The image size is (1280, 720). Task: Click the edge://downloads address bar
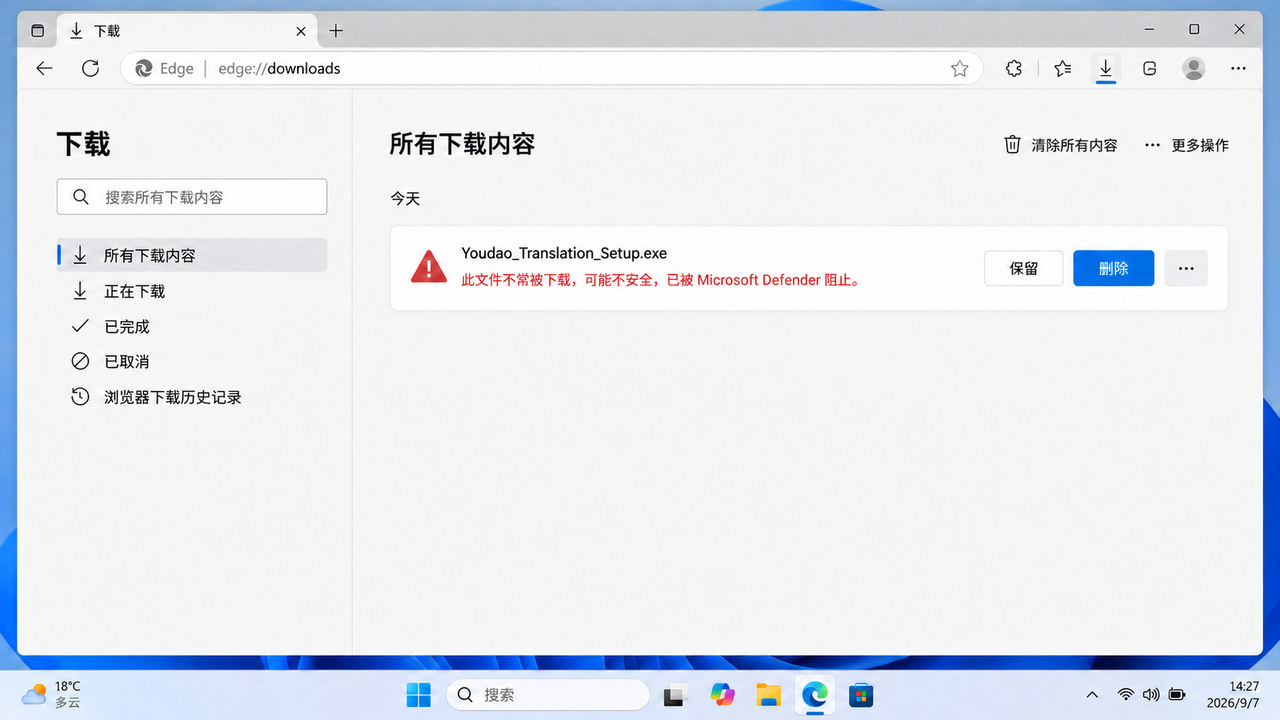coord(552,68)
